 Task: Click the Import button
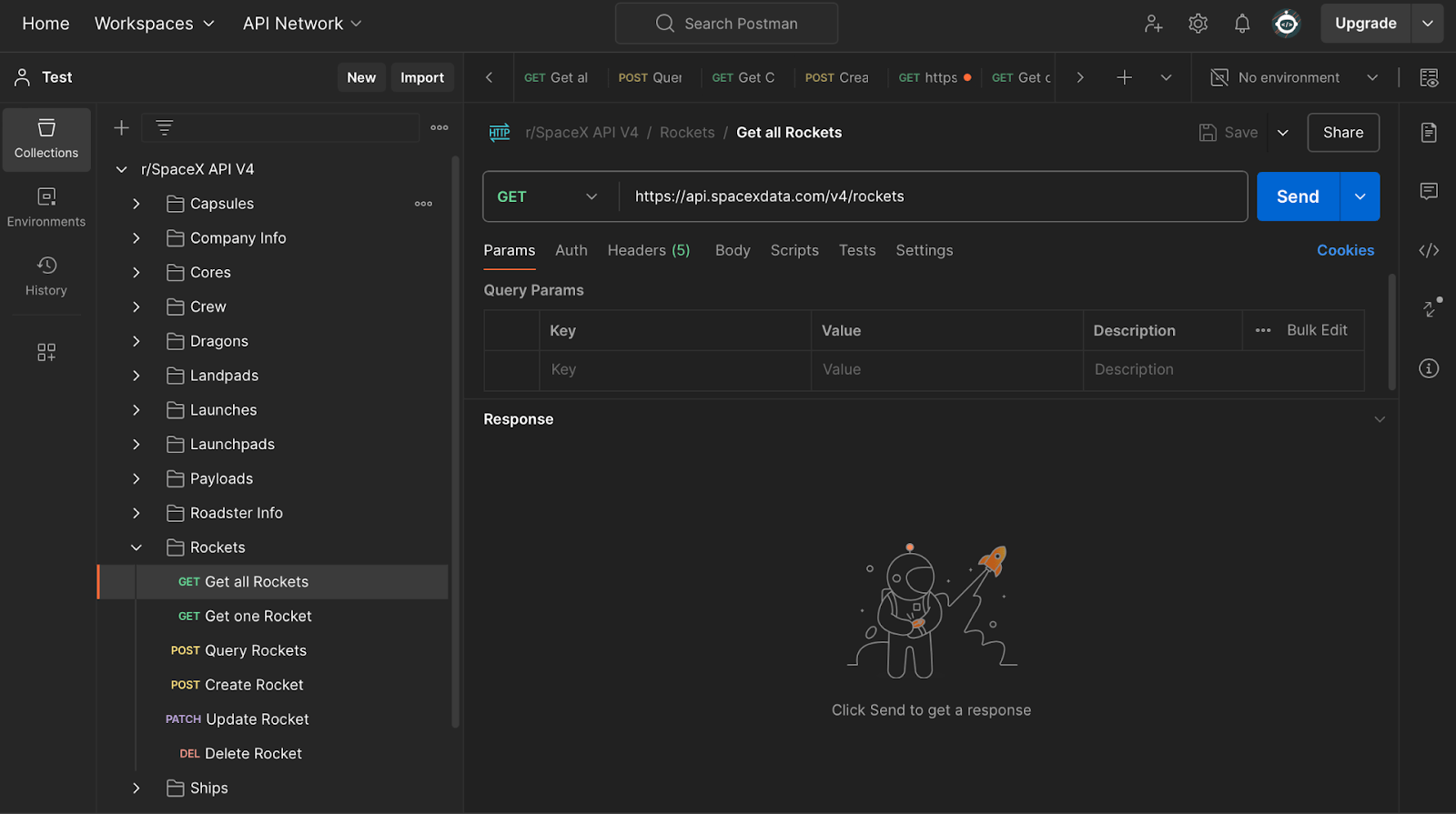coord(422,77)
